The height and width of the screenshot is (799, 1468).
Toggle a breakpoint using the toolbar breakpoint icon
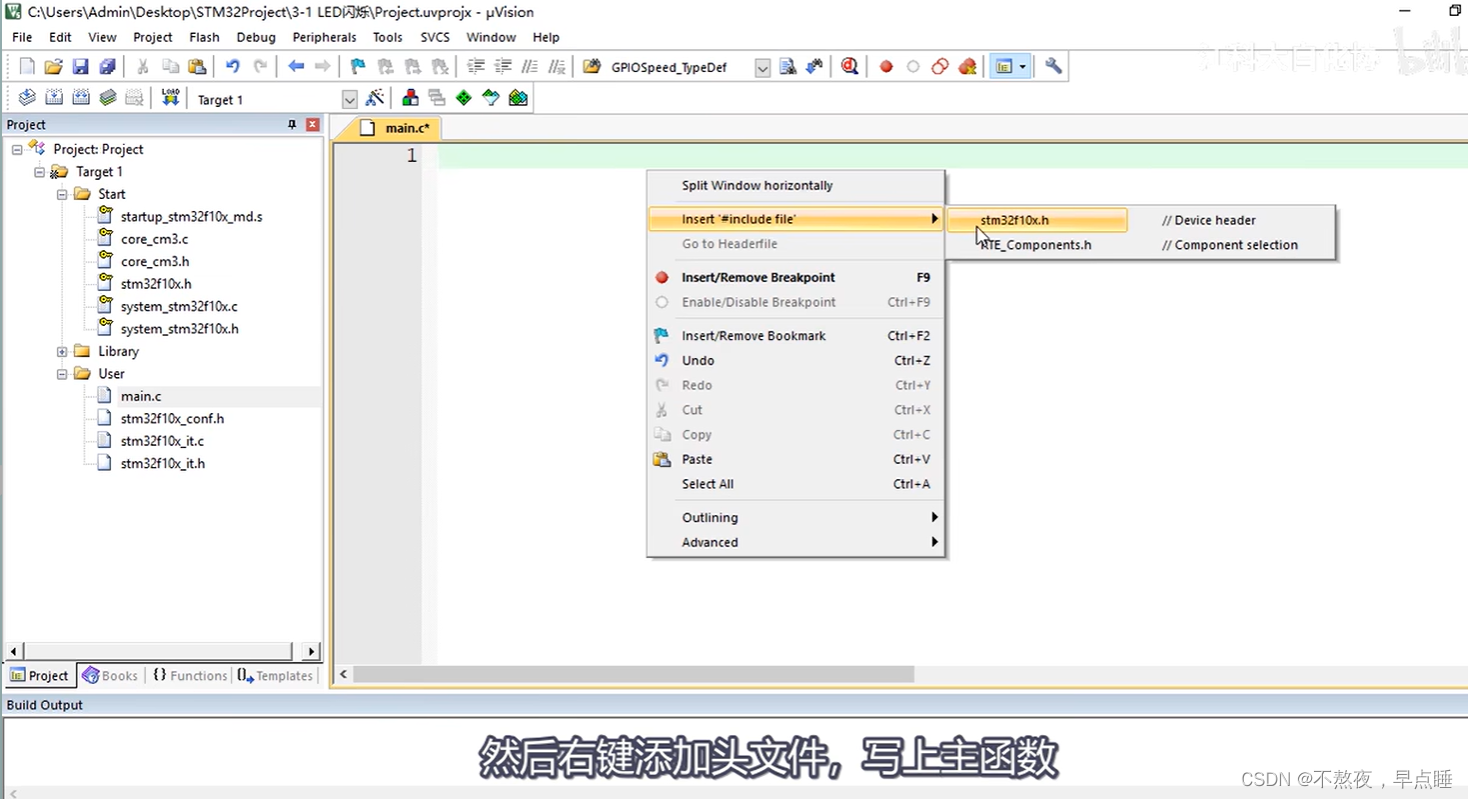tap(884, 66)
